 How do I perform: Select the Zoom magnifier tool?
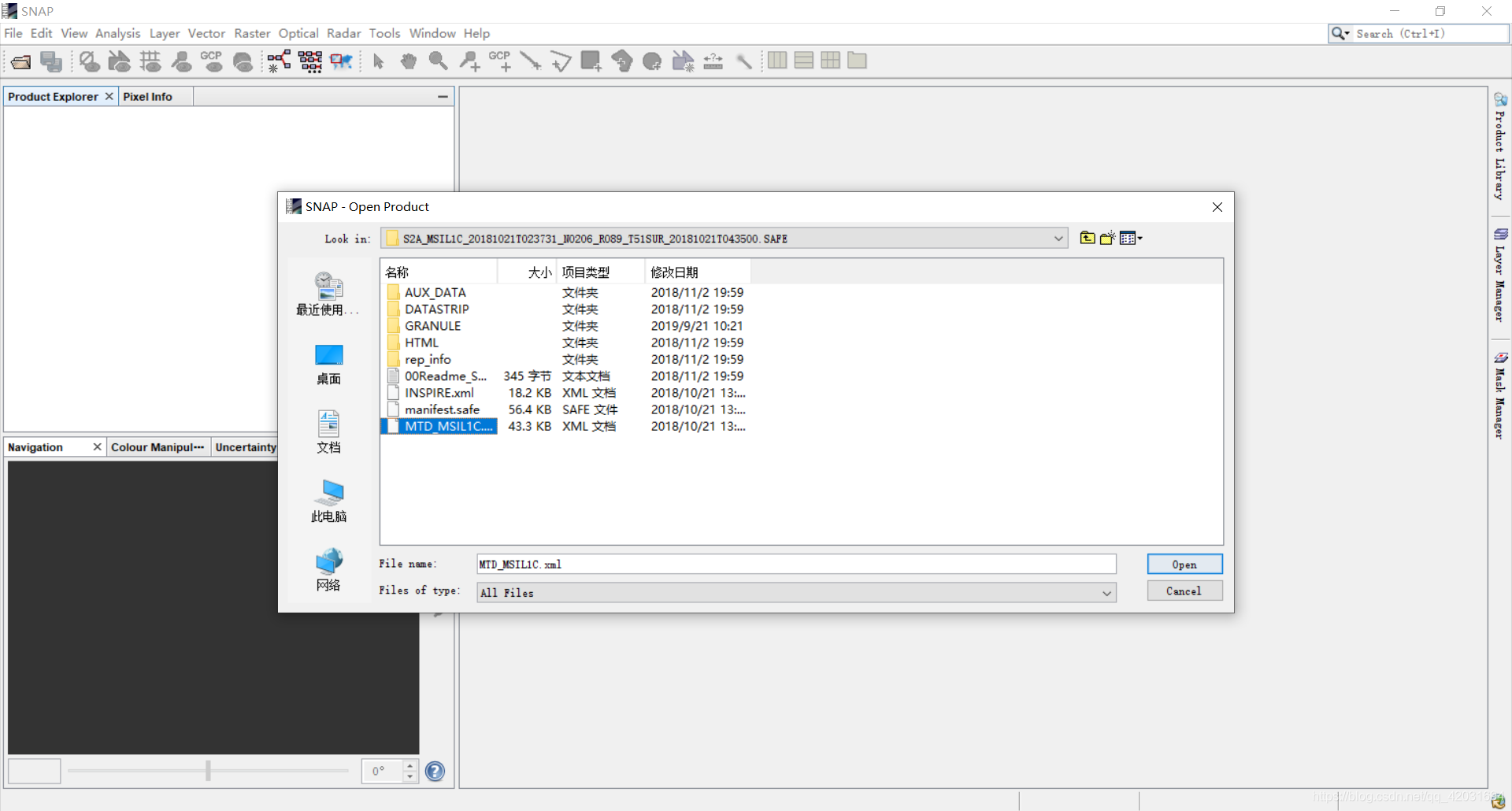(439, 61)
